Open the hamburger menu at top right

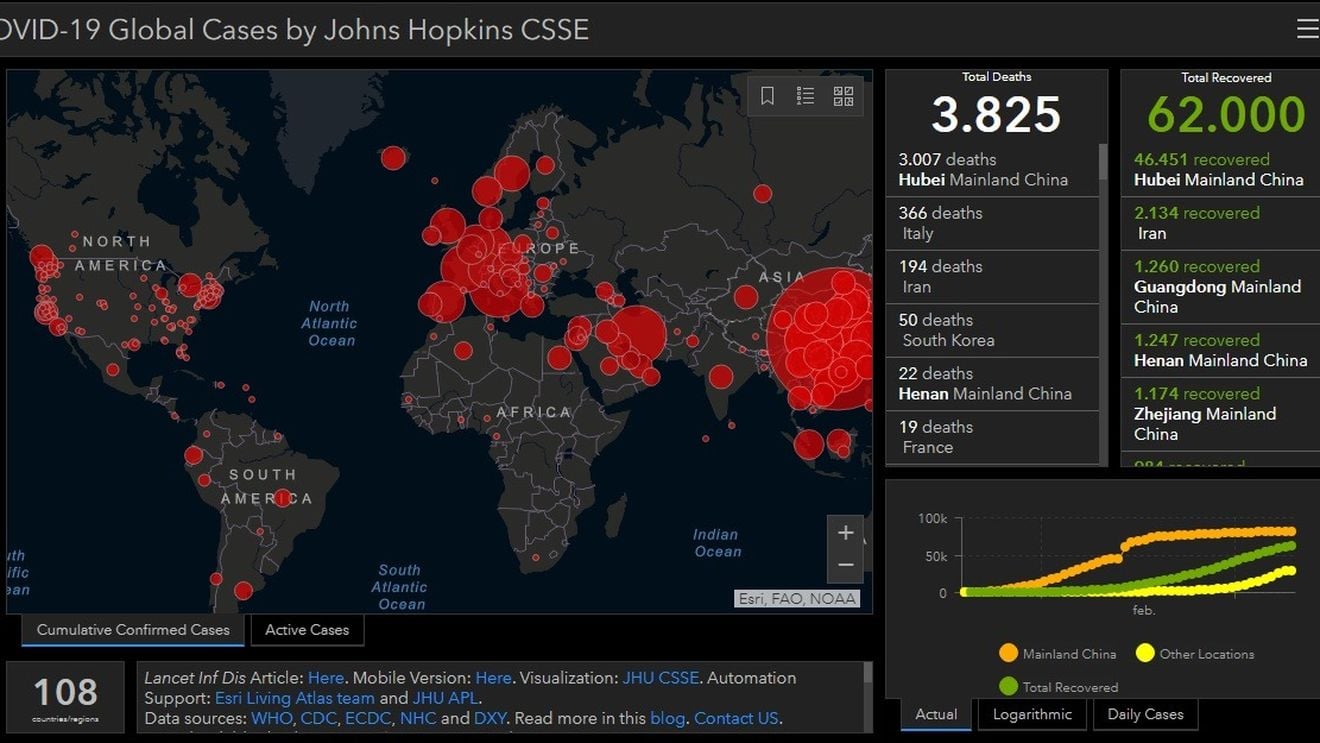click(1307, 29)
